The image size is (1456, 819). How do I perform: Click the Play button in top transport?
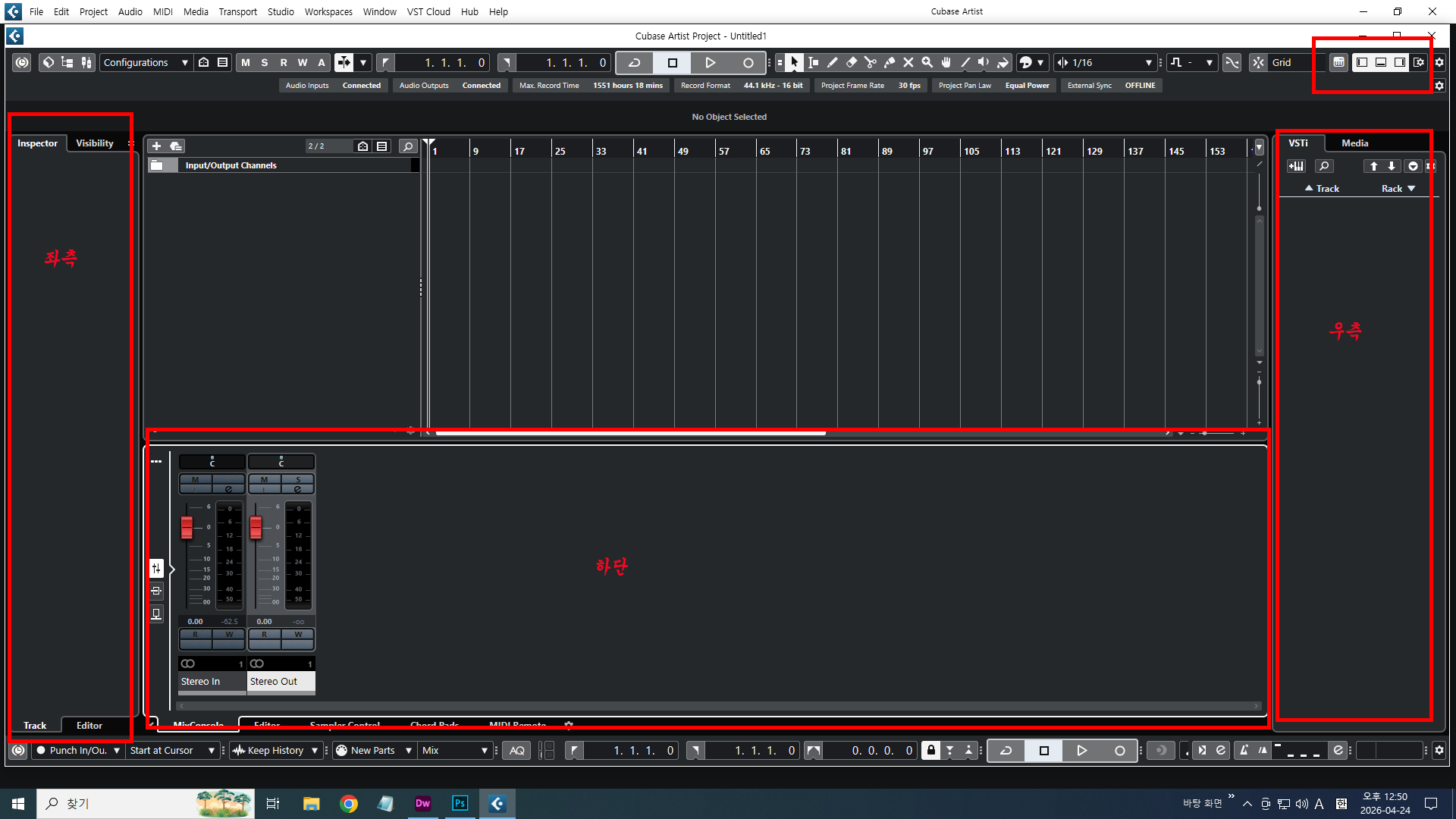(710, 63)
